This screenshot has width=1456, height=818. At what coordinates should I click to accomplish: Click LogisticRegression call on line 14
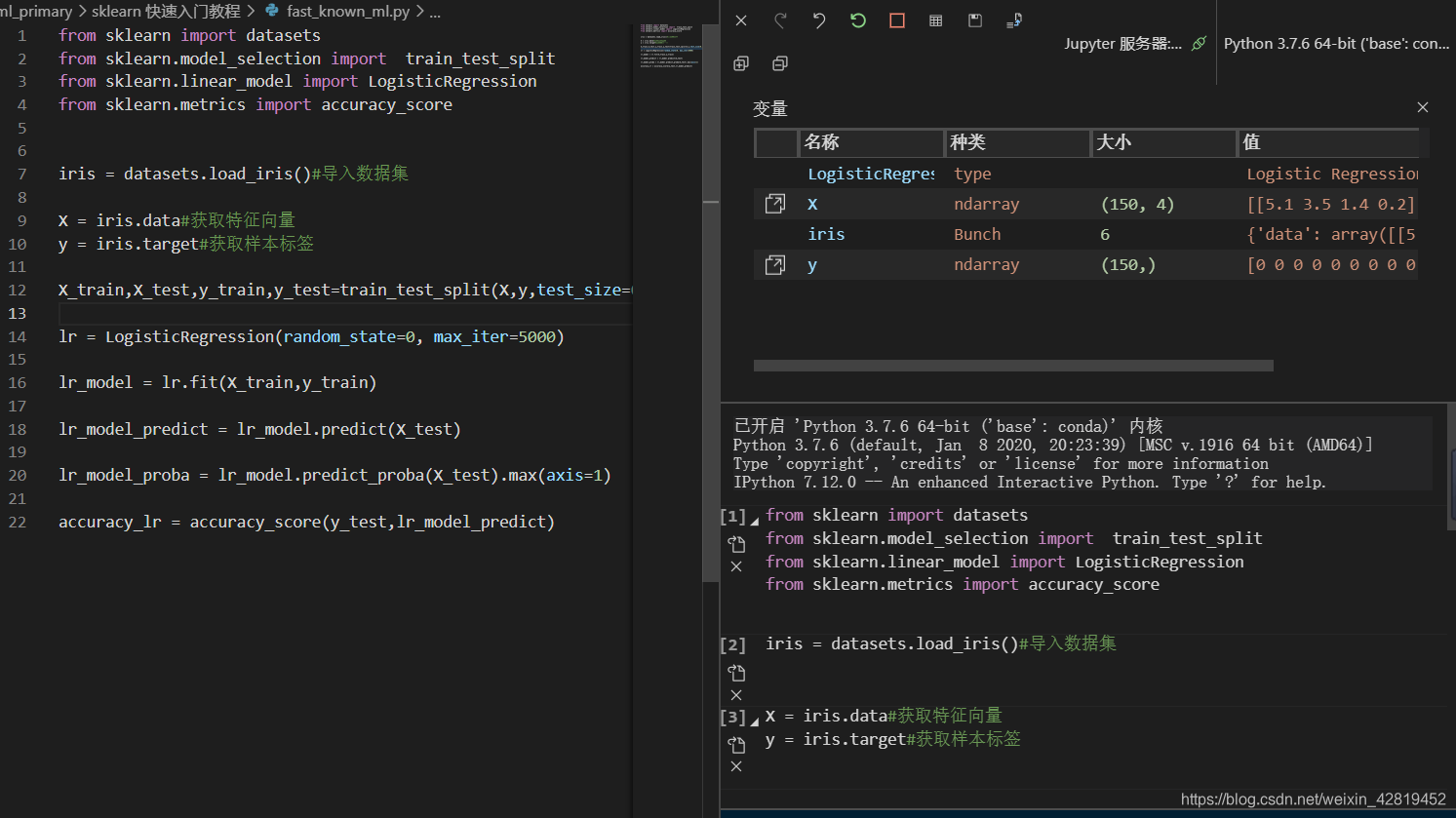click(190, 336)
